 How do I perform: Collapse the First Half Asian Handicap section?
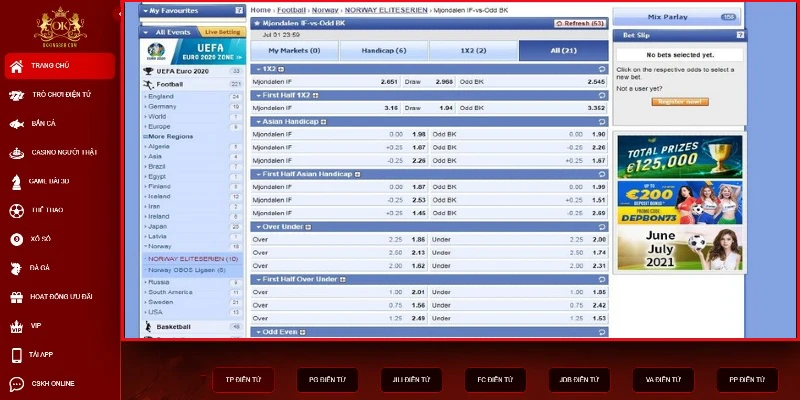pyautogui.click(x=258, y=174)
